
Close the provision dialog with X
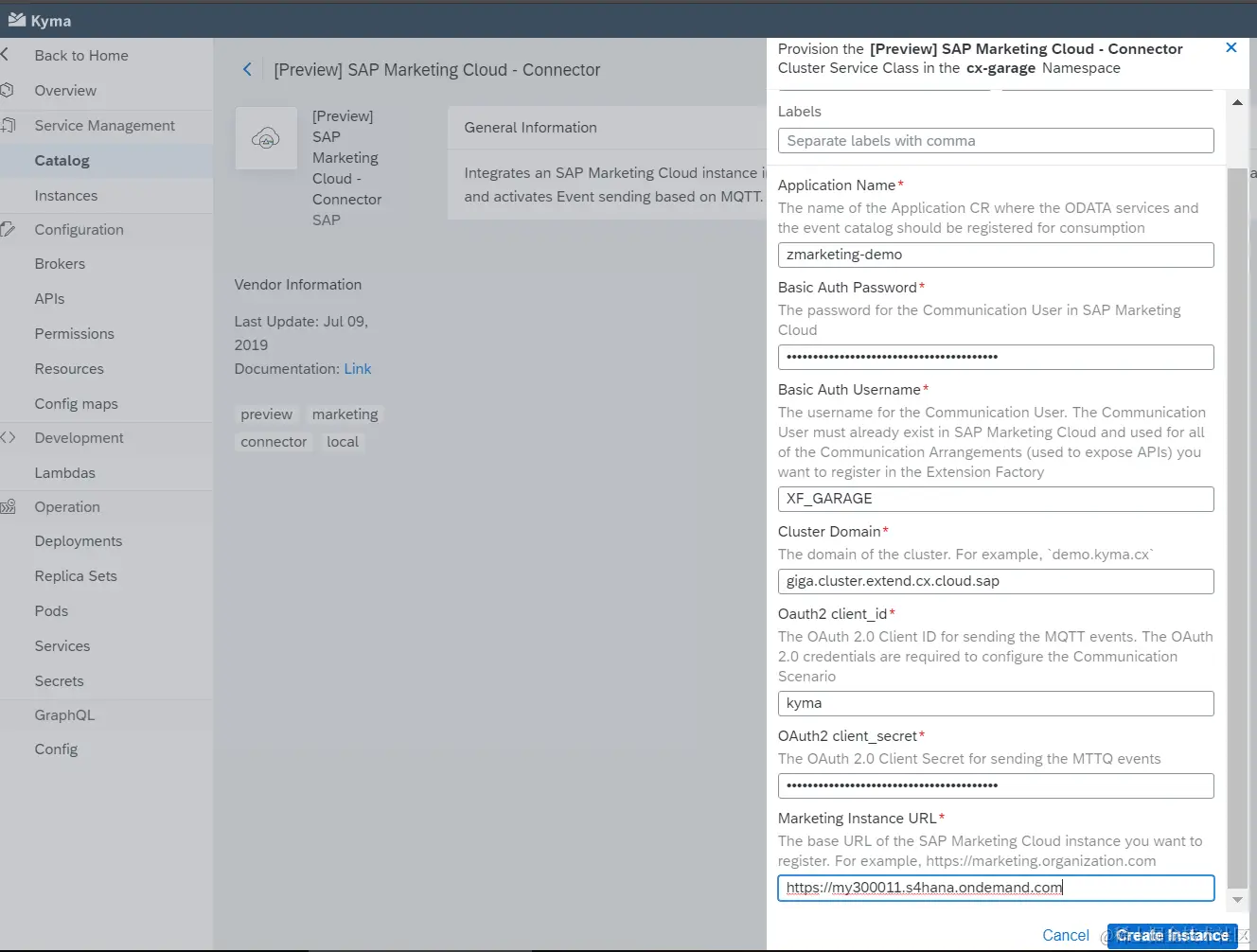(1230, 47)
